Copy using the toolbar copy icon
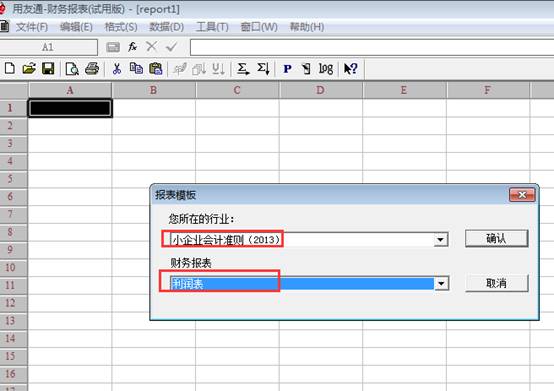 (x=136, y=69)
